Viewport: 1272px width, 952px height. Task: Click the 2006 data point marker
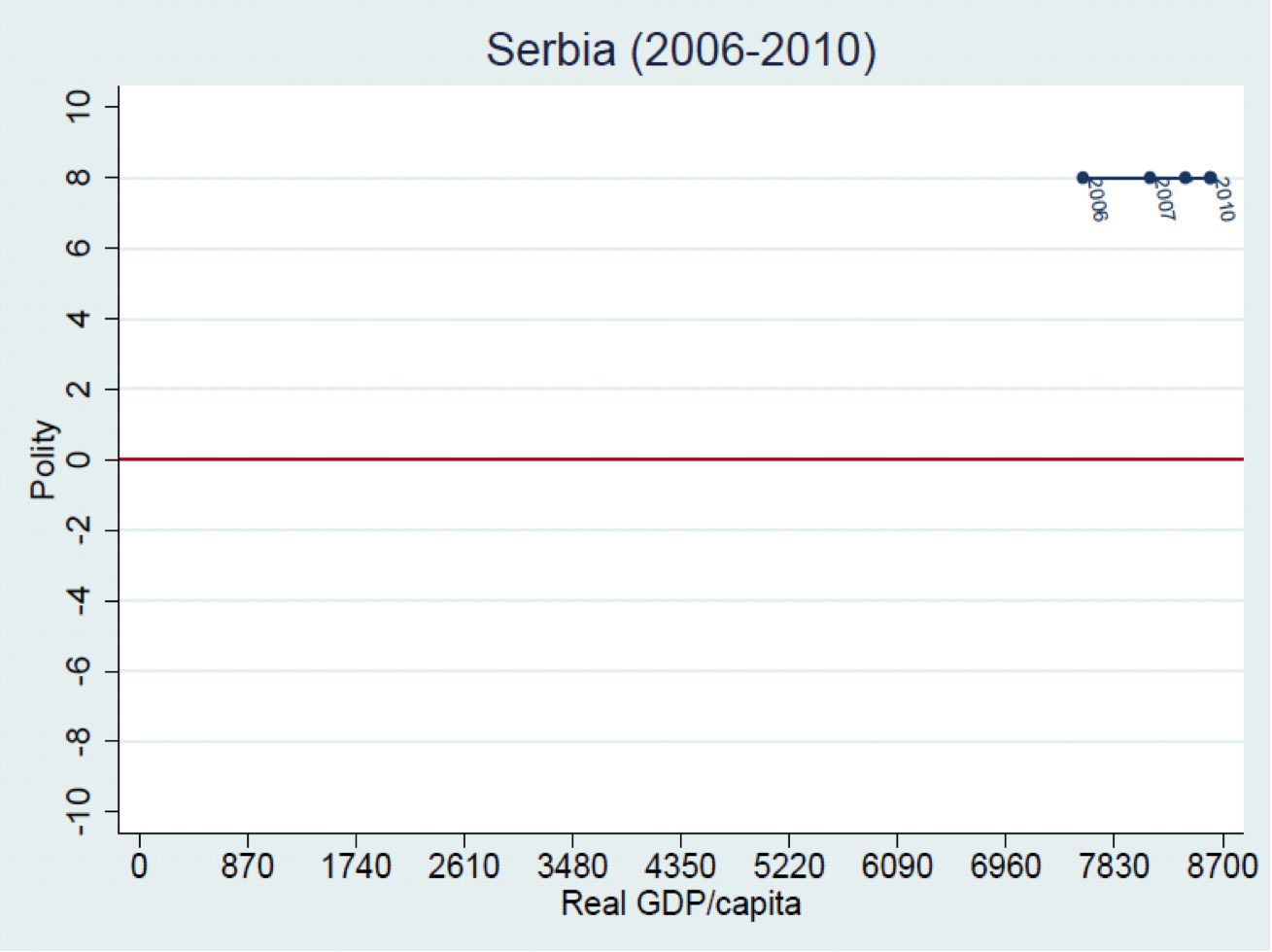[1083, 178]
